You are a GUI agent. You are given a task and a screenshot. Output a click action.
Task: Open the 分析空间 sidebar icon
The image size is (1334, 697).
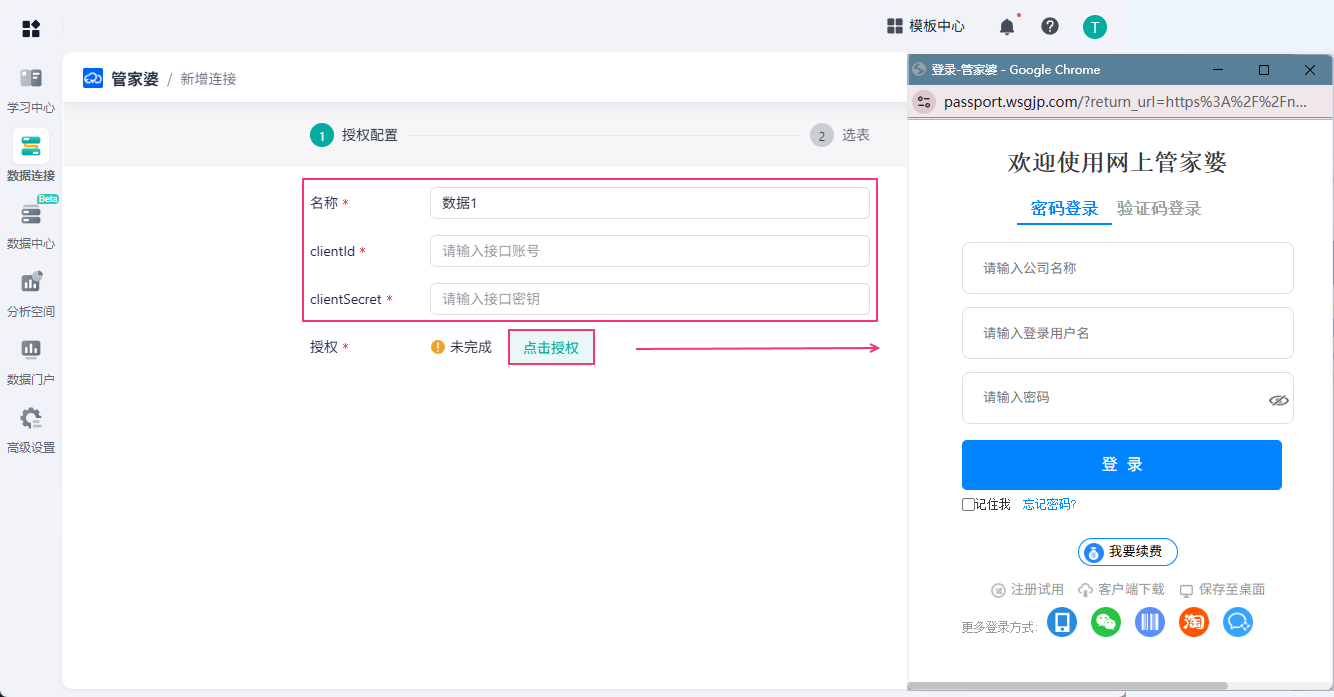point(31,282)
